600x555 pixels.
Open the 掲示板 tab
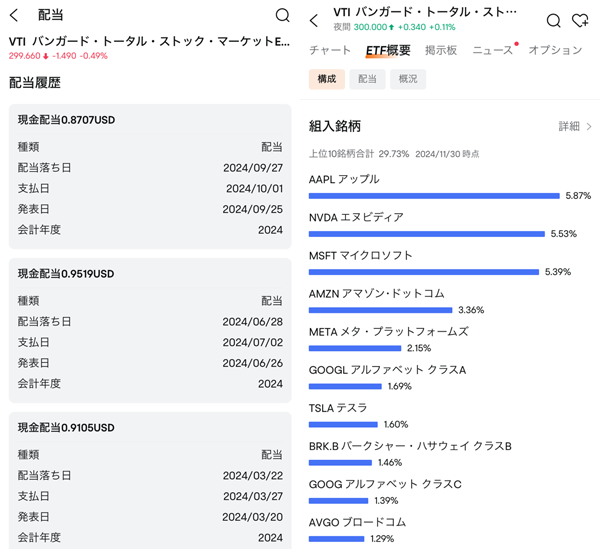coord(441,50)
